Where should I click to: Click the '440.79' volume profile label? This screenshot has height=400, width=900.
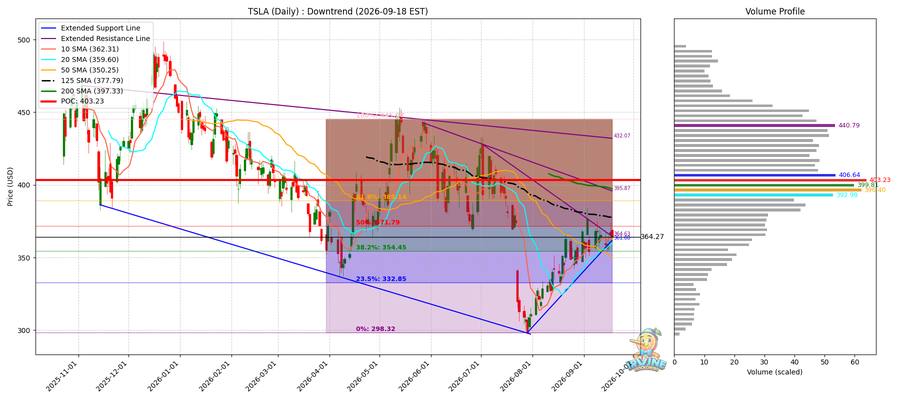[x=849, y=125]
